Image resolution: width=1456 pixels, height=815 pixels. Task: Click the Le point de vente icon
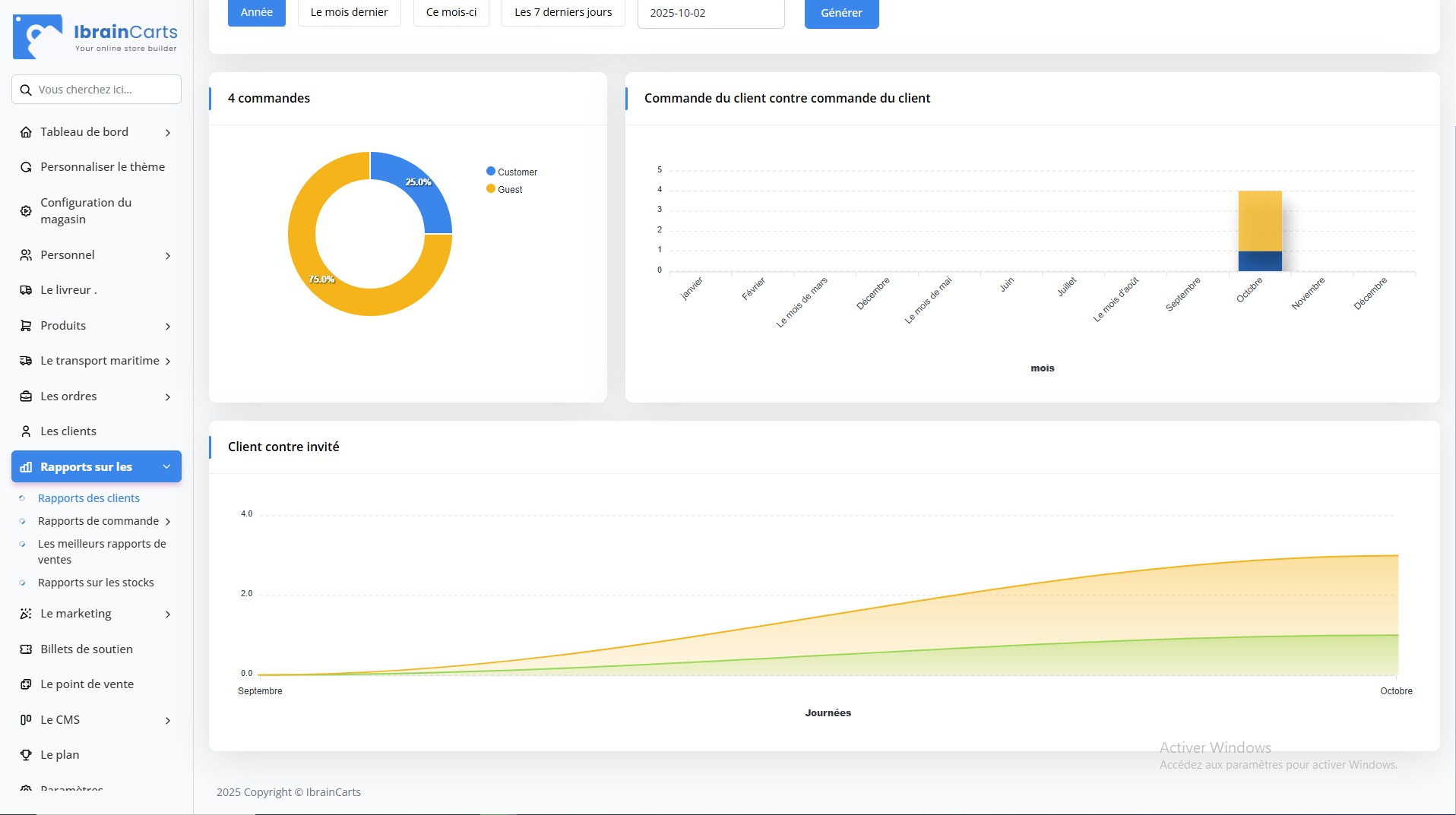26,684
